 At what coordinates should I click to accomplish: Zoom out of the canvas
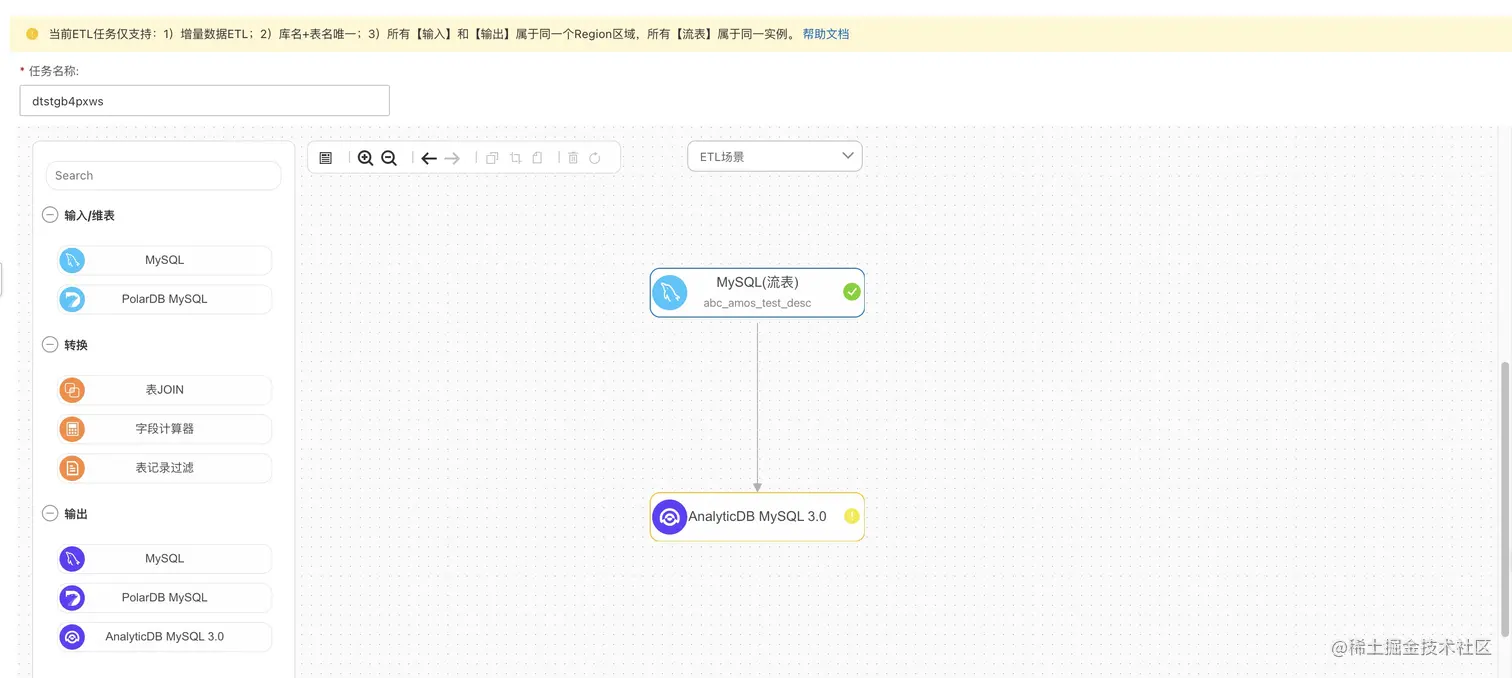pyautogui.click(x=389, y=158)
